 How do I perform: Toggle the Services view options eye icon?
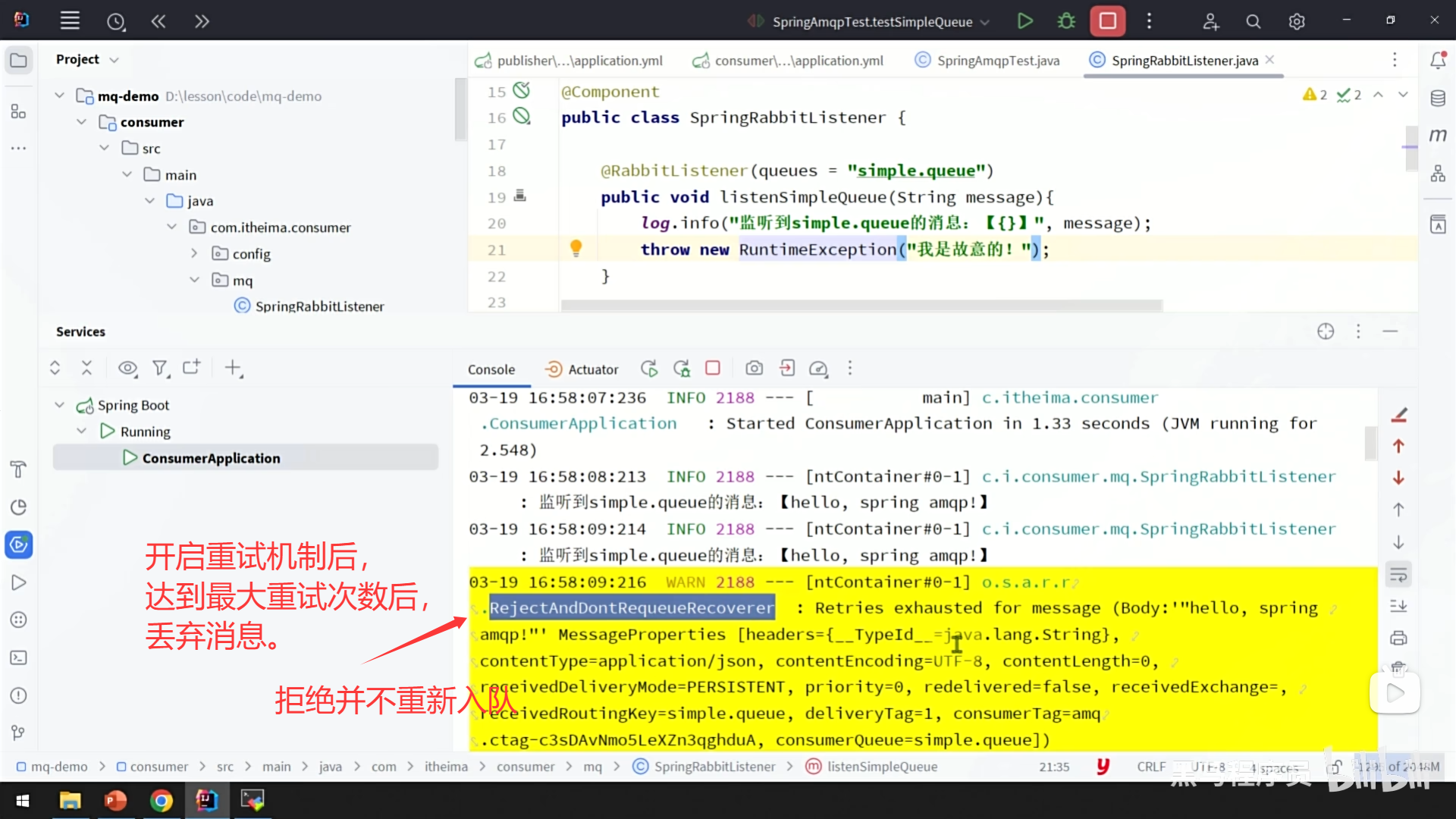click(127, 369)
